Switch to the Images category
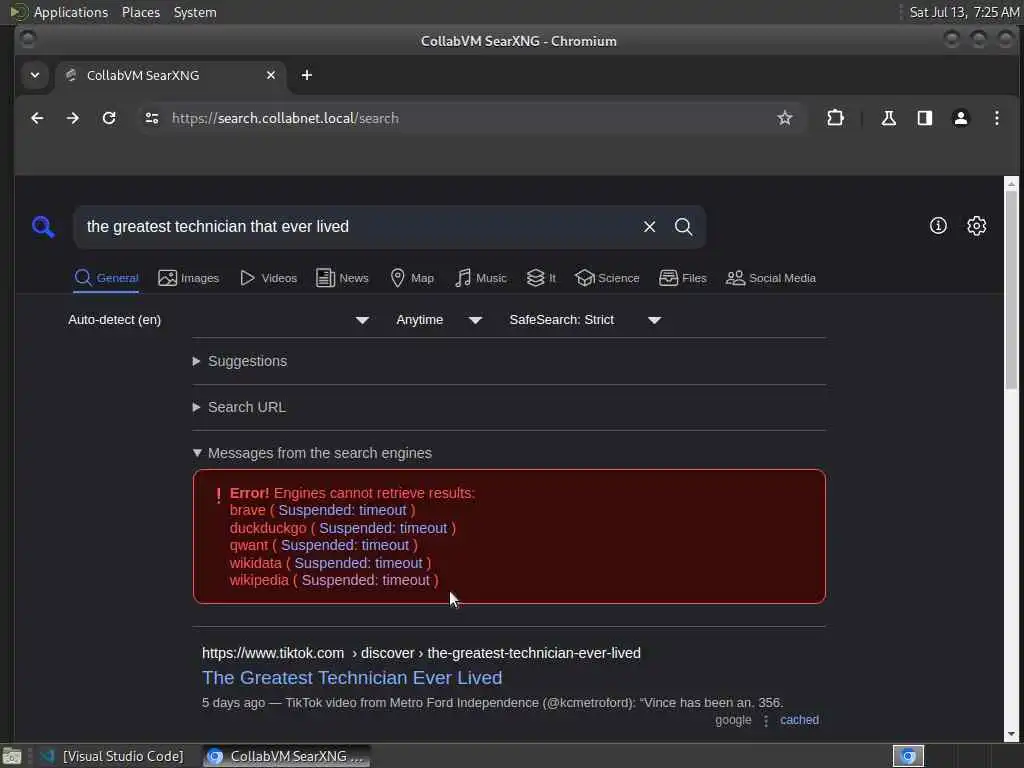The width and height of the screenshot is (1024, 768). (x=189, y=278)
